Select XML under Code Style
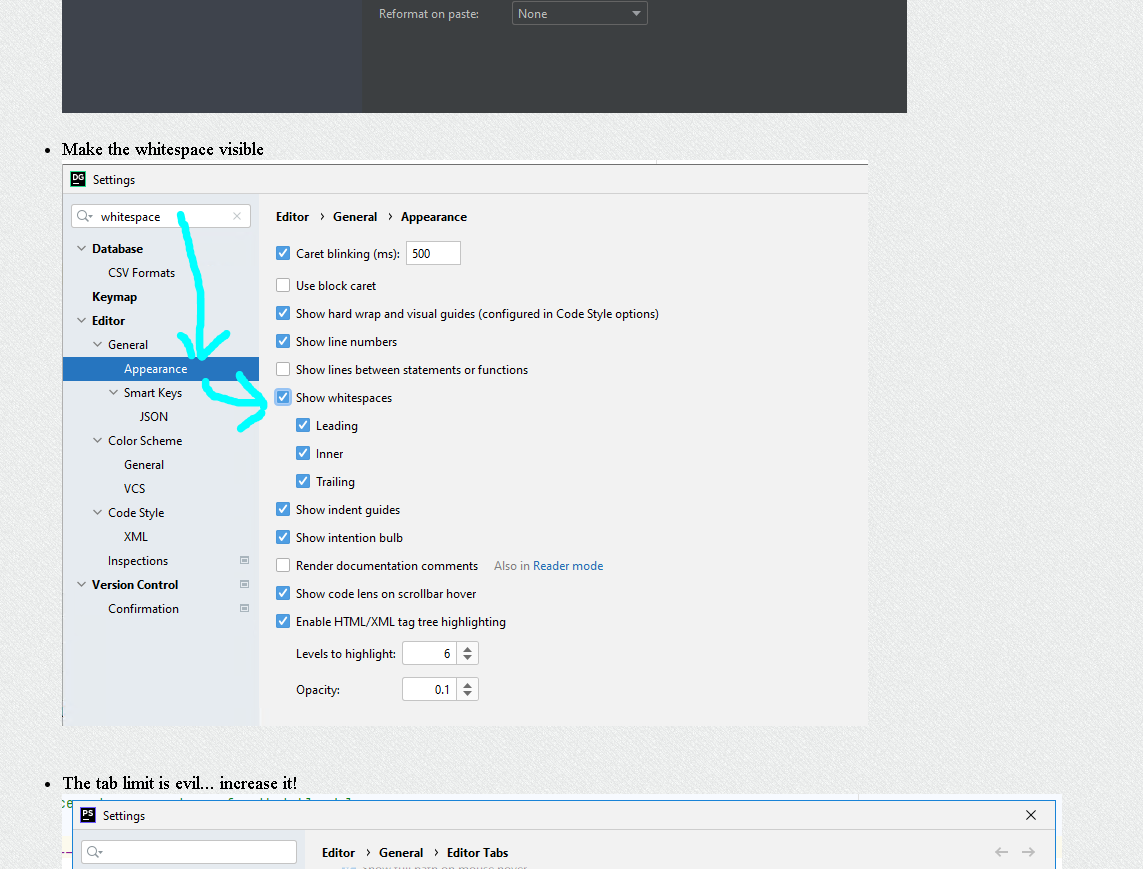This screenshot has width=1143, height=869. 136,537
